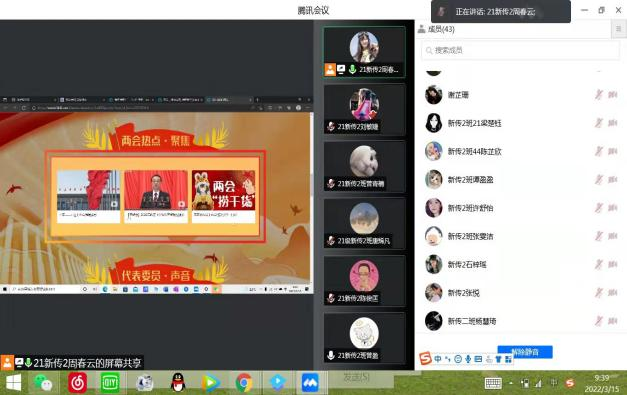Open WeChat from the taskbar
627x395 pixels.
click(x=43, y=383)
